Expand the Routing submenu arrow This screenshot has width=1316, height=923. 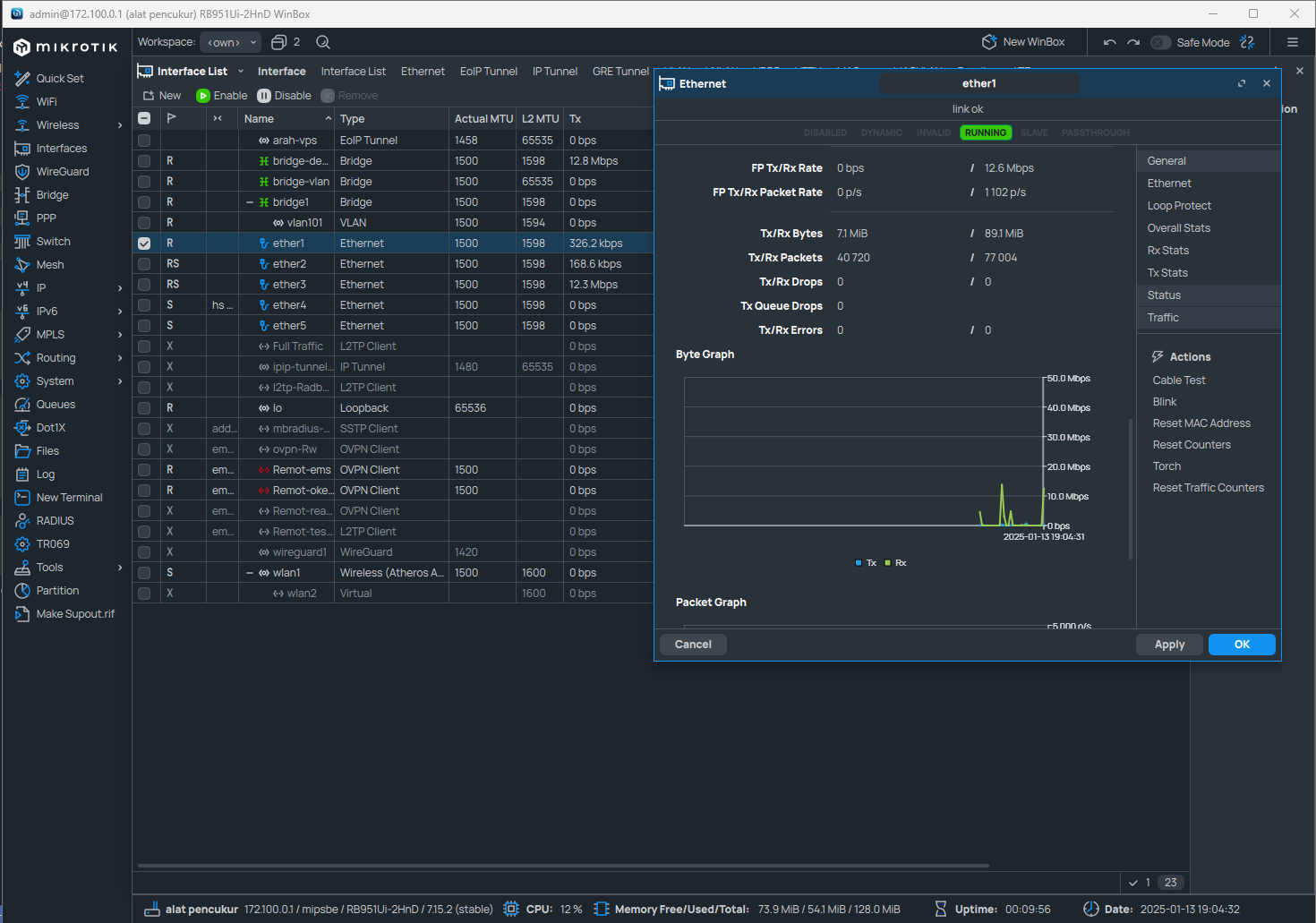120,358
